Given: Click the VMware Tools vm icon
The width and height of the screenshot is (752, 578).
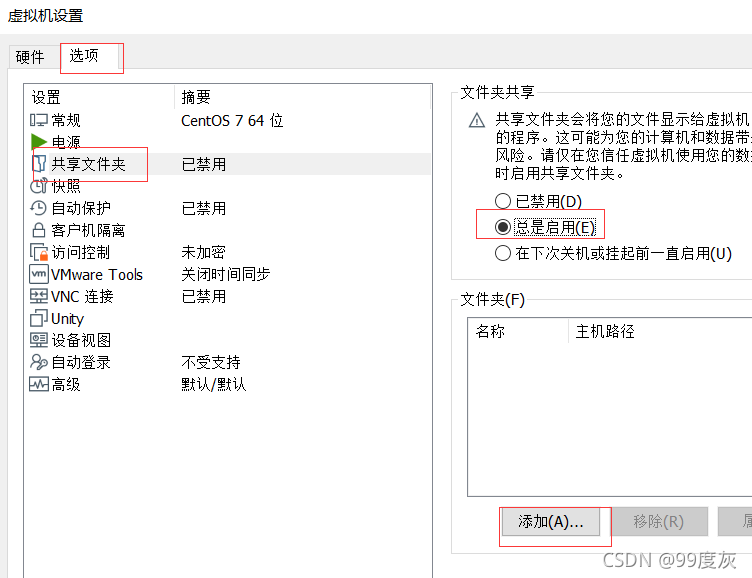Looking at the screenshot, I should [39, 274].
